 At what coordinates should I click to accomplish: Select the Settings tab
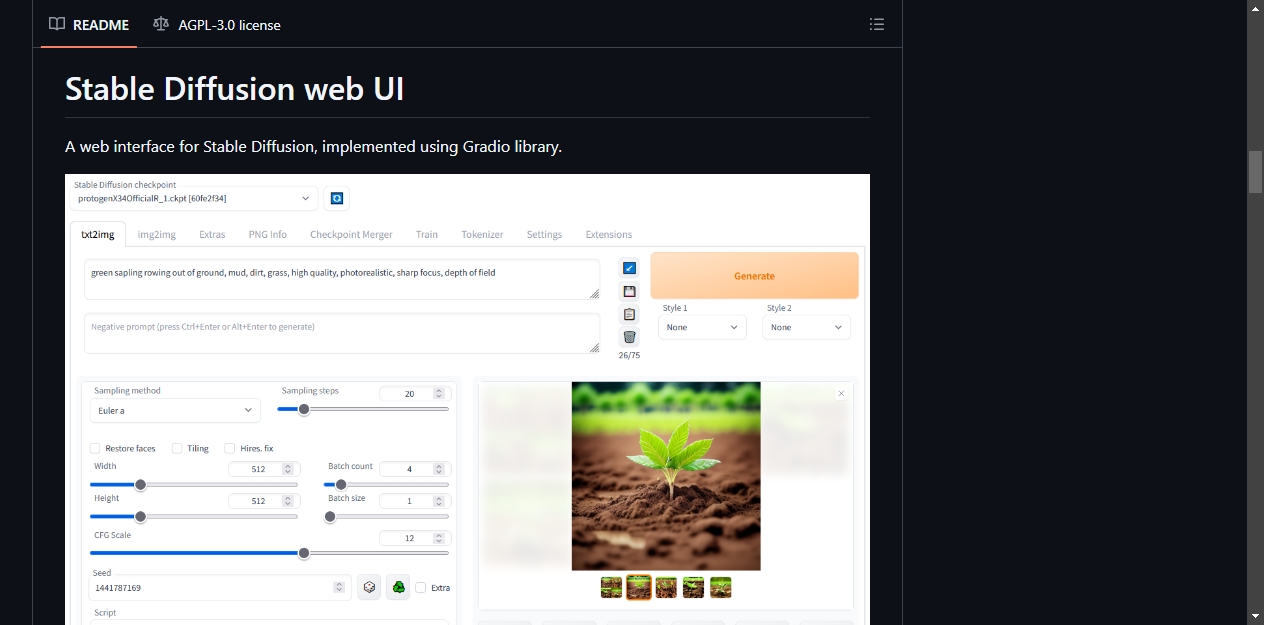click(x=544, y=234)
